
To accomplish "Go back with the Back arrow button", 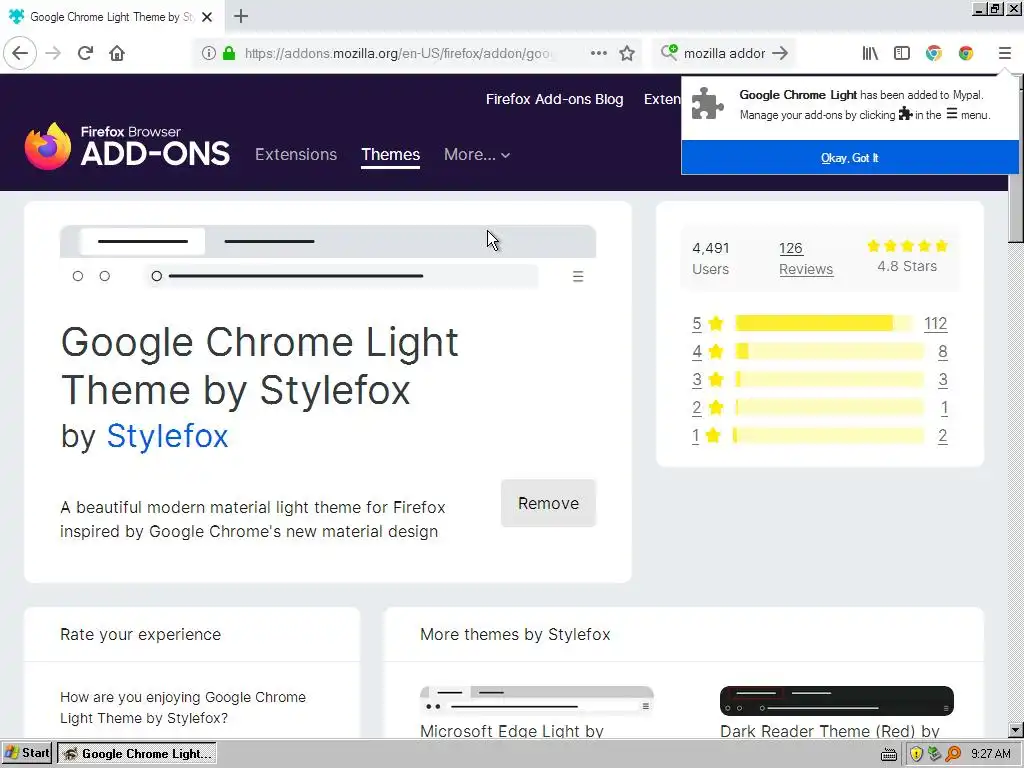I will click(20, 53).
